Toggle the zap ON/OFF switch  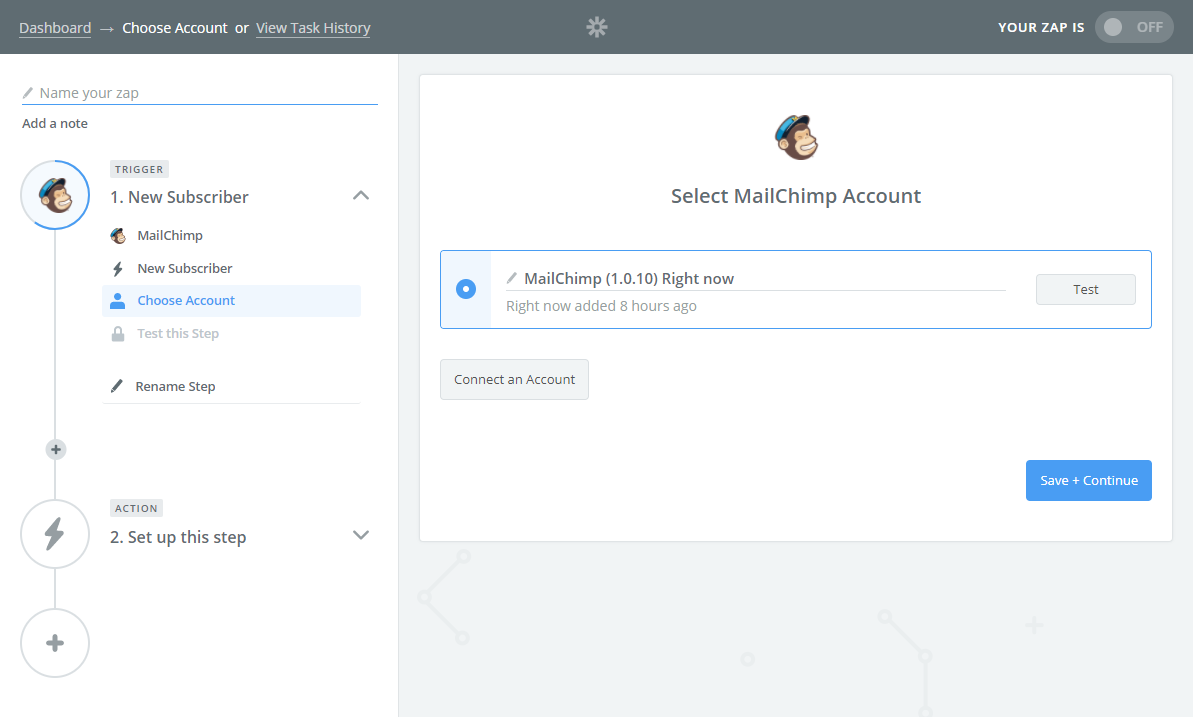pyautogui.click(x=1133, y=27)
